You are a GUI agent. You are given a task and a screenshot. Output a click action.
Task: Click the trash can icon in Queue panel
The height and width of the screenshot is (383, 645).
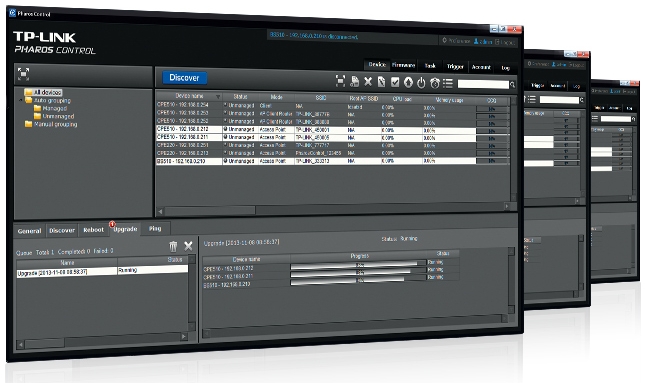[x=173, y=246]
